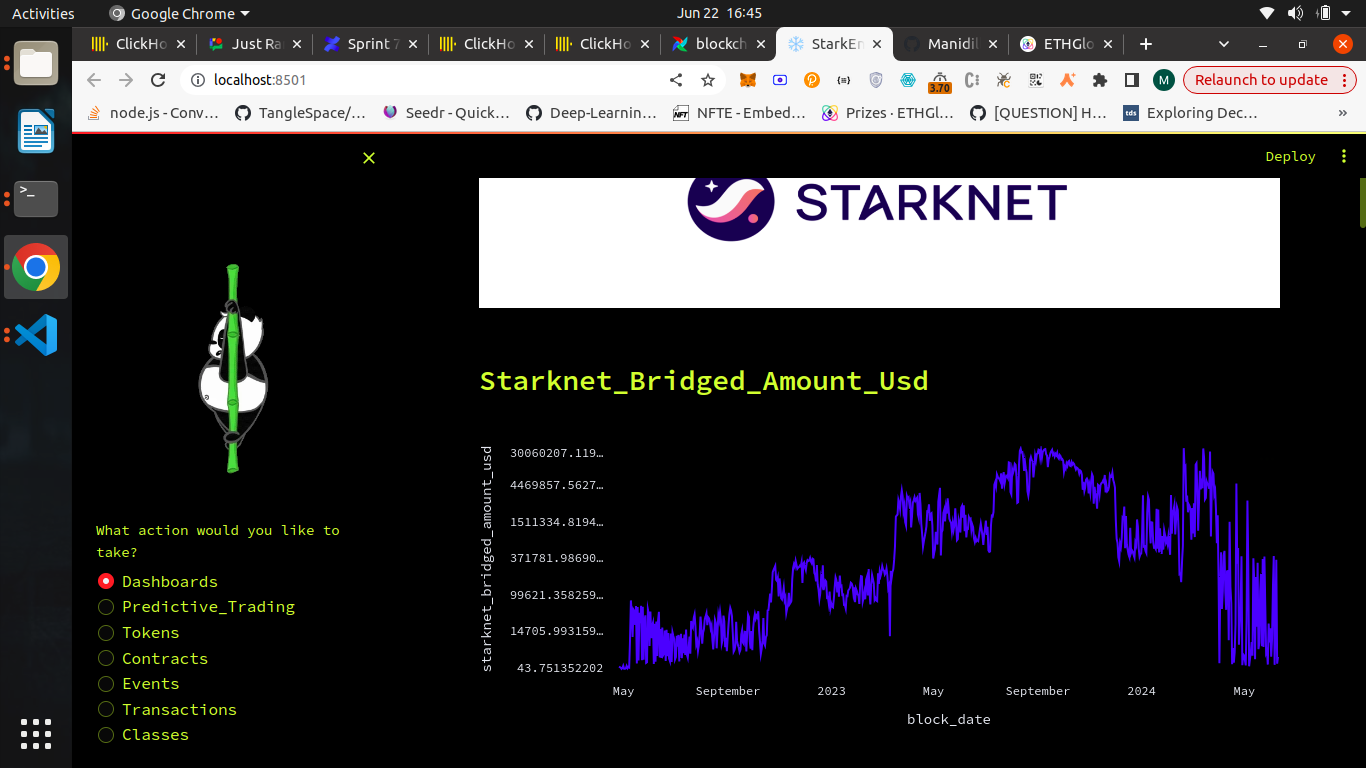Viewport: 1366px width, 768px height.
Task: Bookmark this page with the star icon
Action: tap(708, 80)
